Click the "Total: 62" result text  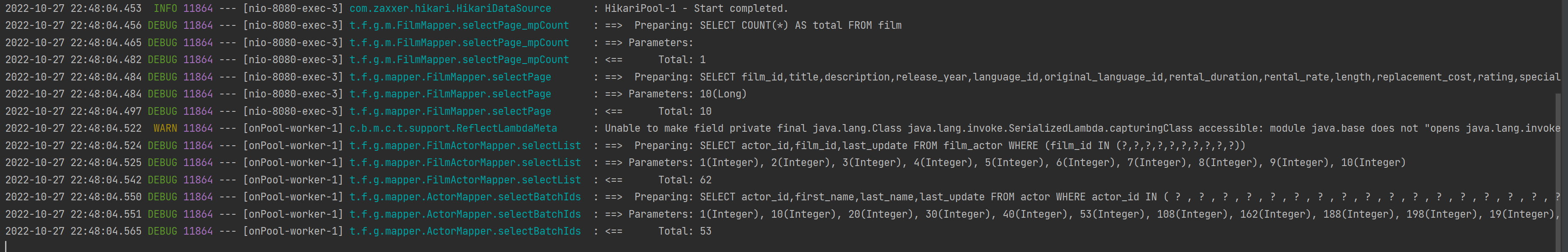click(x=684, y=180)
